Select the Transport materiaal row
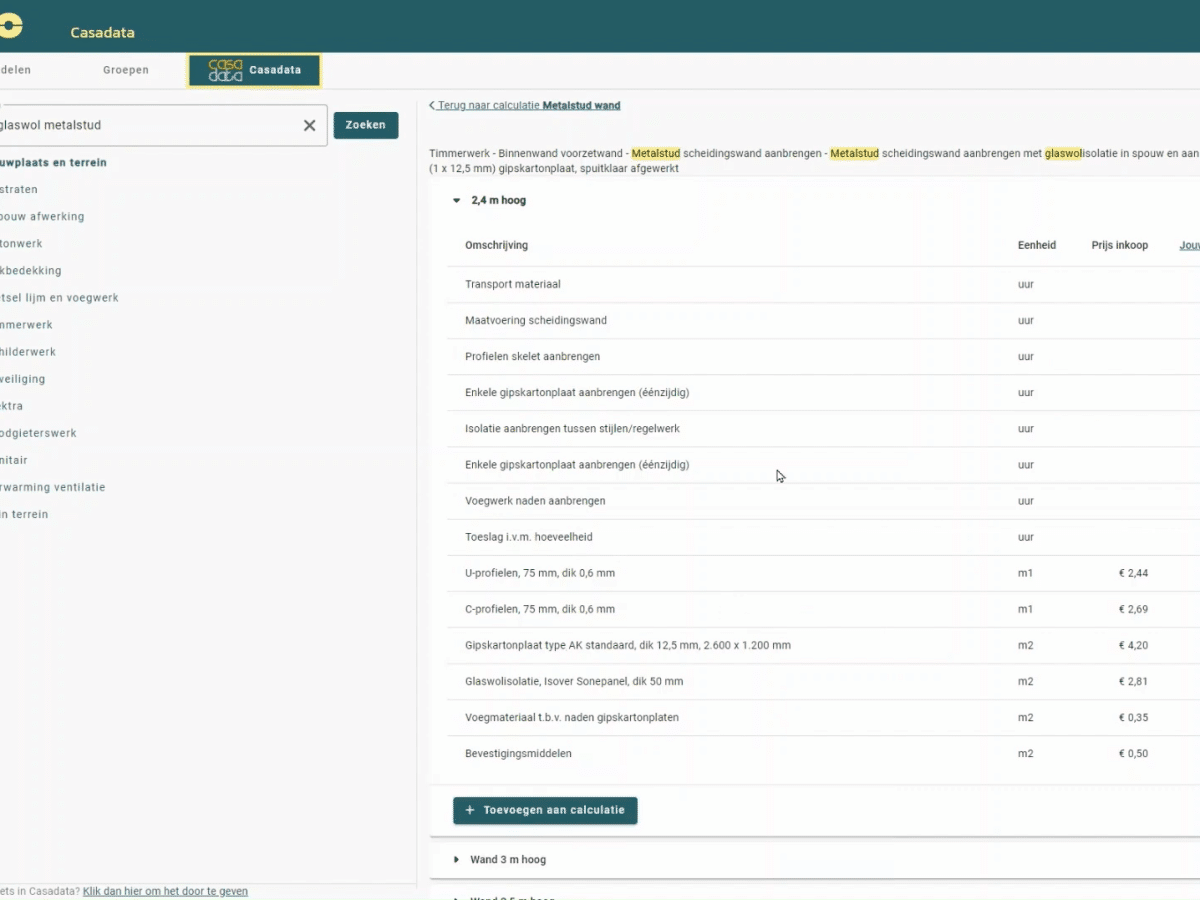 click(x=824, y=285)
